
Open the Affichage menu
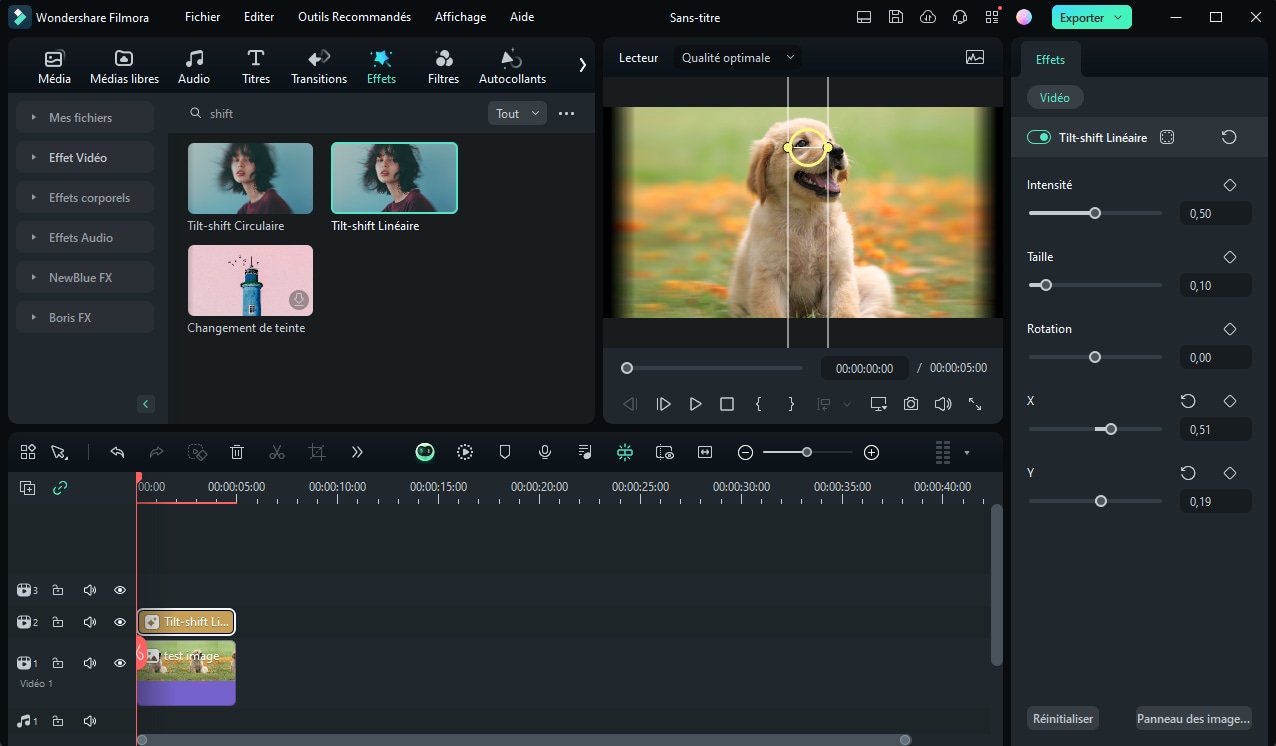[460, 17]
